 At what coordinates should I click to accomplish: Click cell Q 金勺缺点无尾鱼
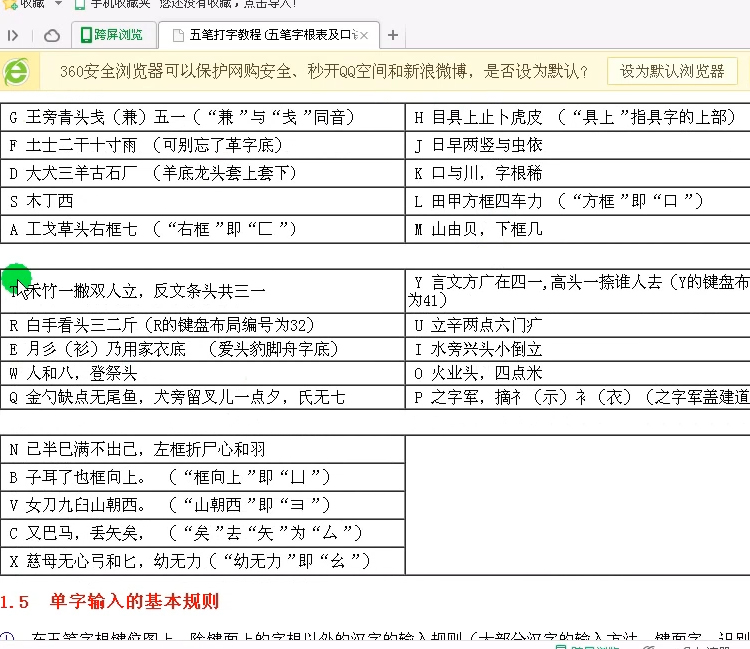(202, 397)
